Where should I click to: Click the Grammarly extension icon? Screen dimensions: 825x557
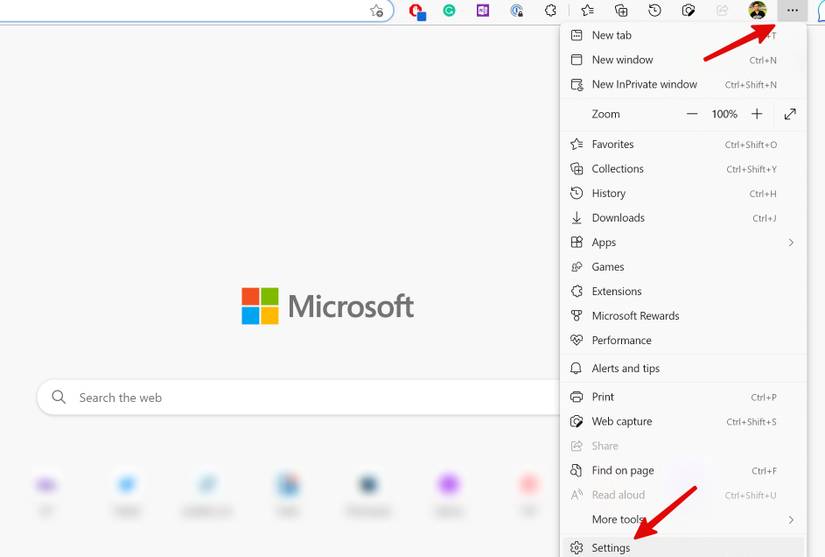[450, 11]
